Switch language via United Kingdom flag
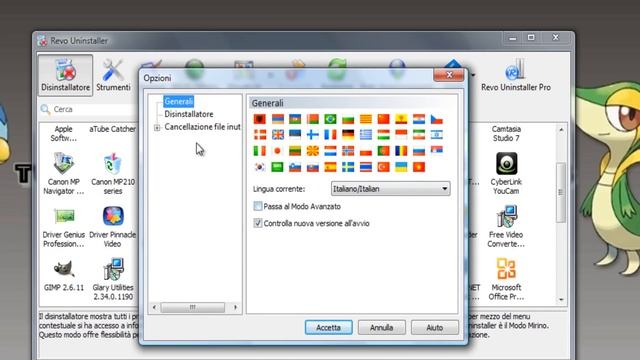Image resolution: width=640 pixels, height=360 pixels. [x=278, y=135]
